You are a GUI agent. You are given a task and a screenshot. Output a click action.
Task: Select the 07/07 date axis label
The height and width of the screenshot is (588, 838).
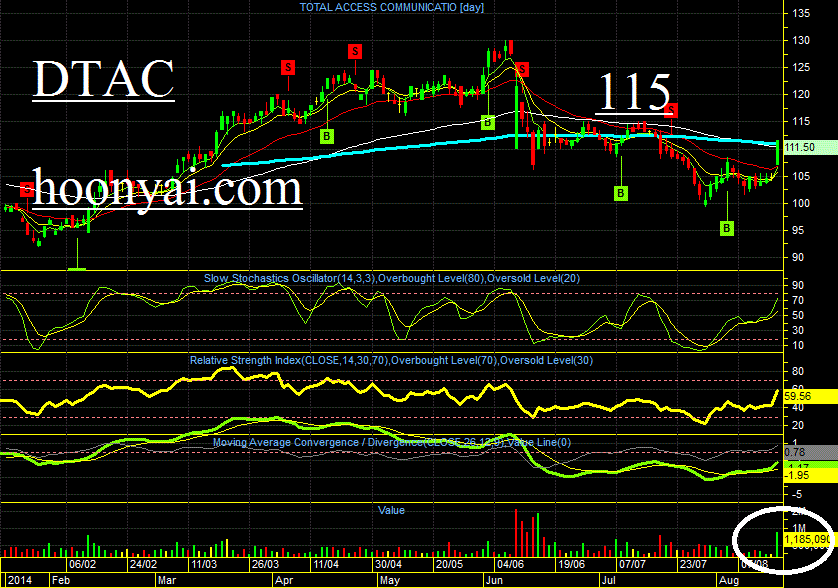click(632, 564)
